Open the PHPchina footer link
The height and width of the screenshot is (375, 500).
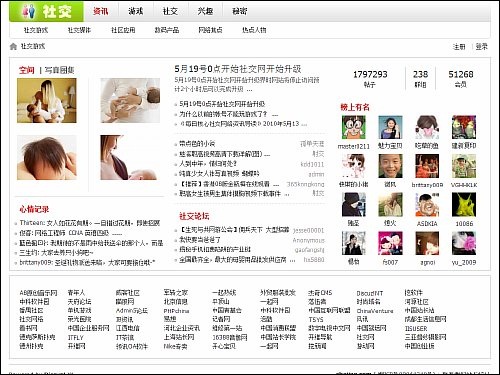(x=176, y=311)
